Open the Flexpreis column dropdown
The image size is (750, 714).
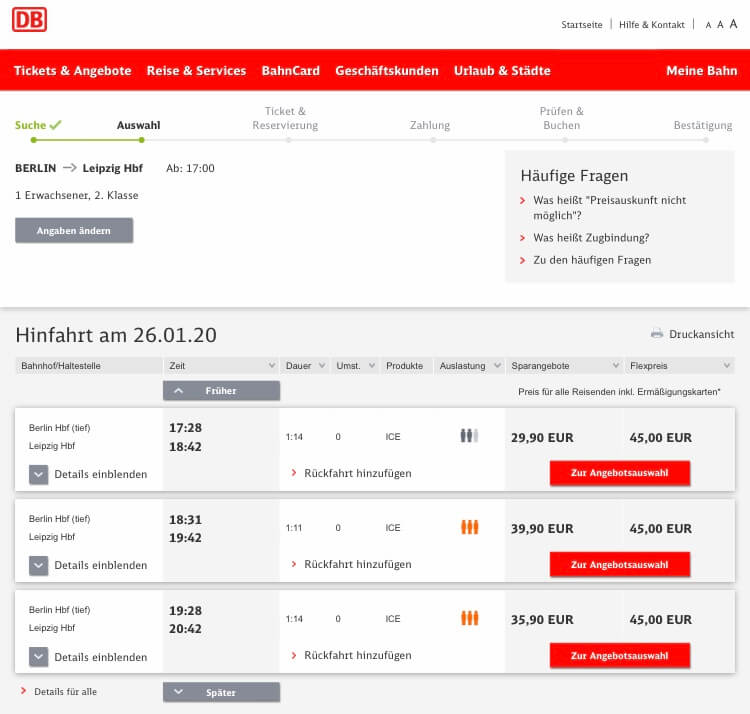tap(726, 366)
